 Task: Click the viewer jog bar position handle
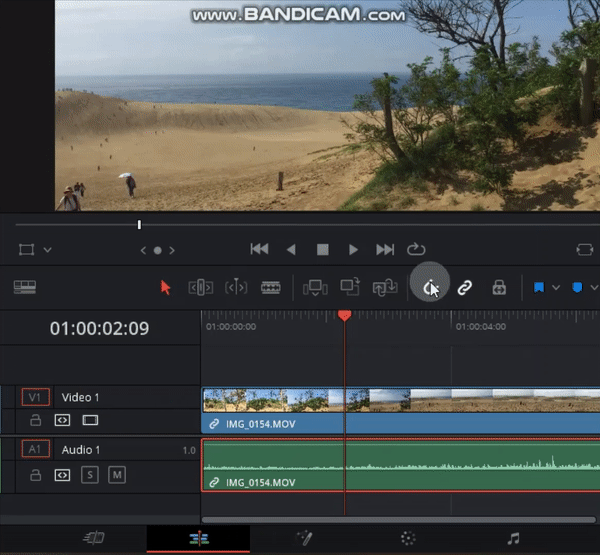click(139, 225)
